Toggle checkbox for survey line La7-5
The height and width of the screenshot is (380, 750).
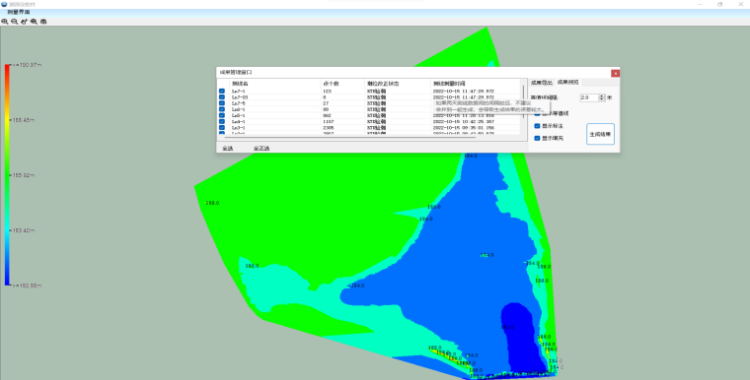pyautogui.click(x=222, y=103)
